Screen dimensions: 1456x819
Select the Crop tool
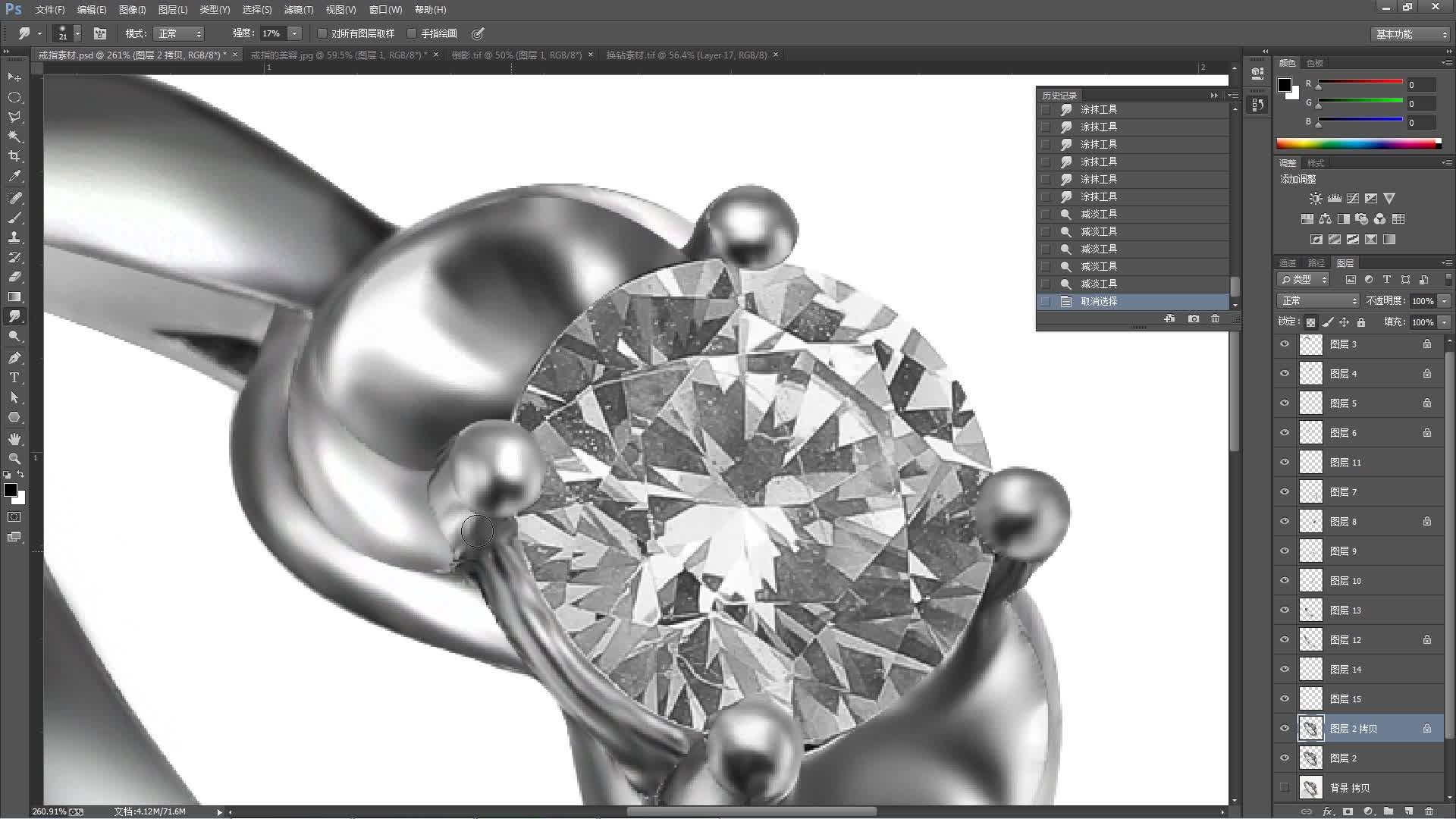[x=14, y=156]
